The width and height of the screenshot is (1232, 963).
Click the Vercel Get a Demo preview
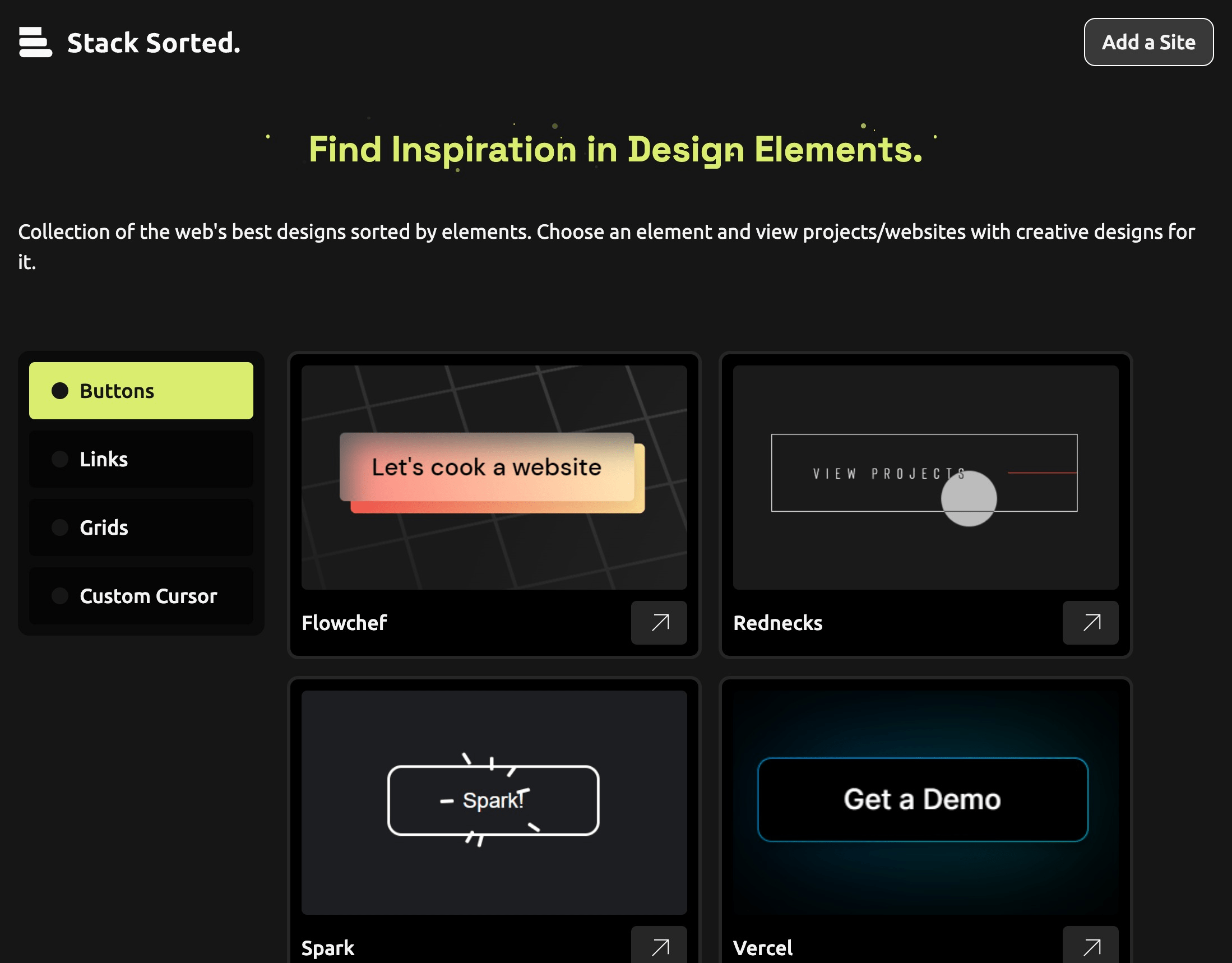(926, 802)
